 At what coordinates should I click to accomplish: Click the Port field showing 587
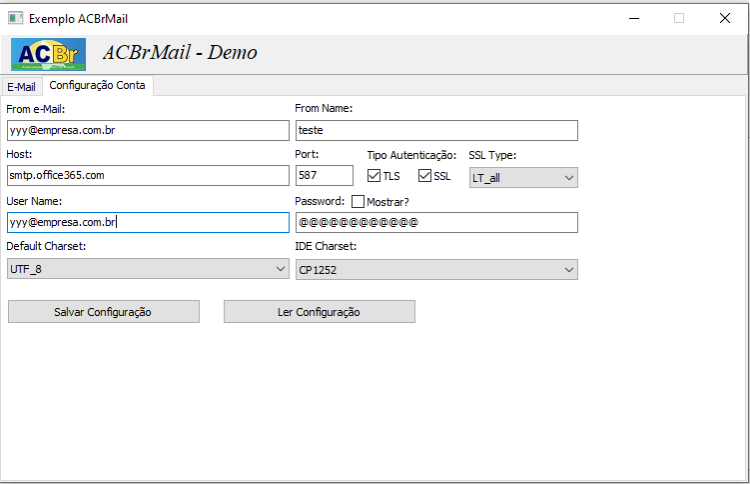click(x=324, y=176)
